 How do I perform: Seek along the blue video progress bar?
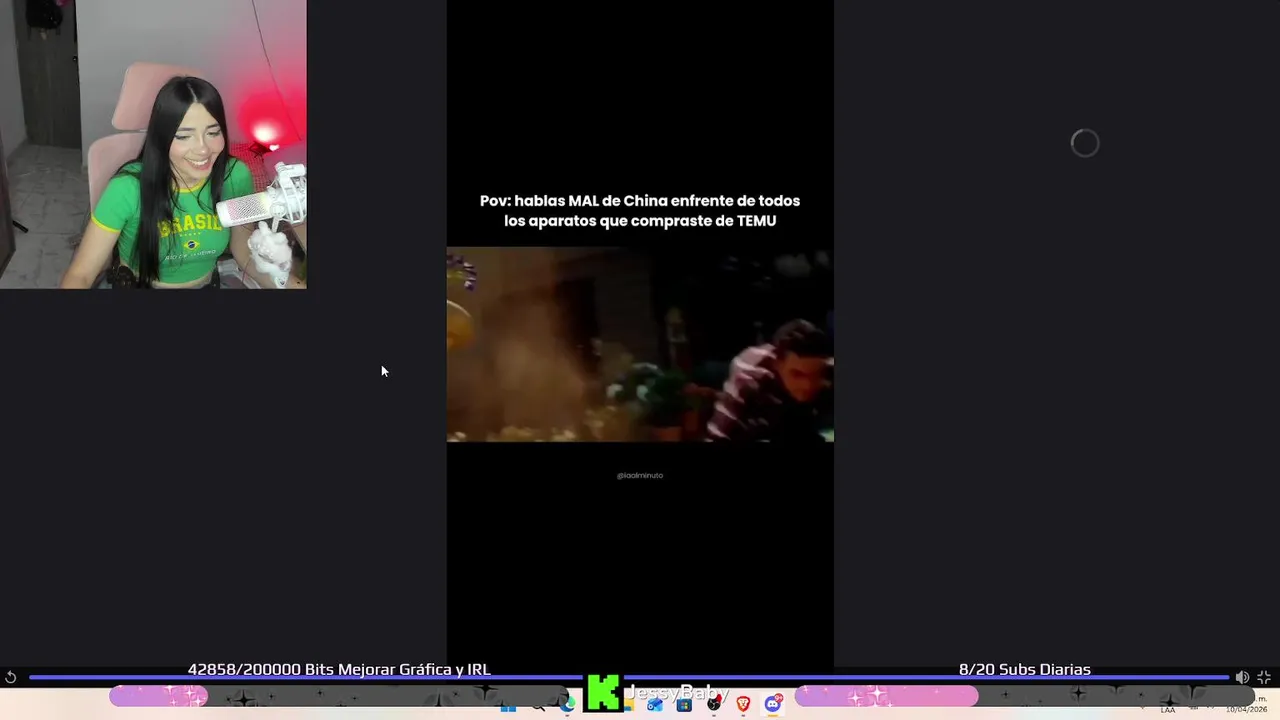coord(628,677)
